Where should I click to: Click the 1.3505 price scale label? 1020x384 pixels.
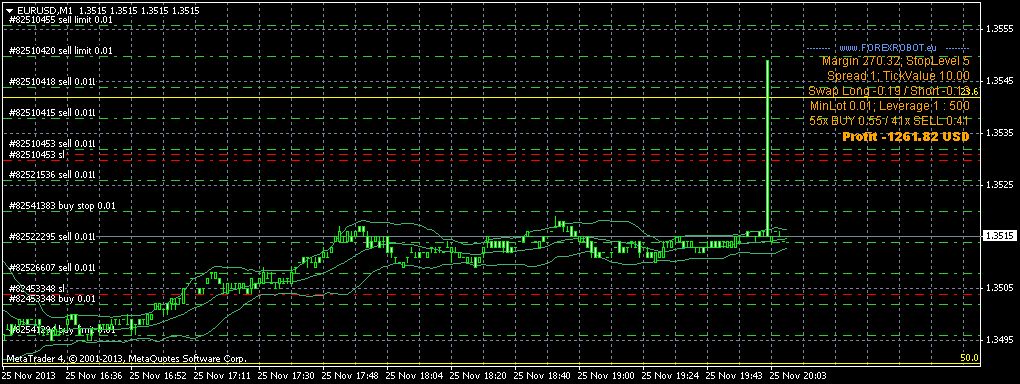(1000, 288)
